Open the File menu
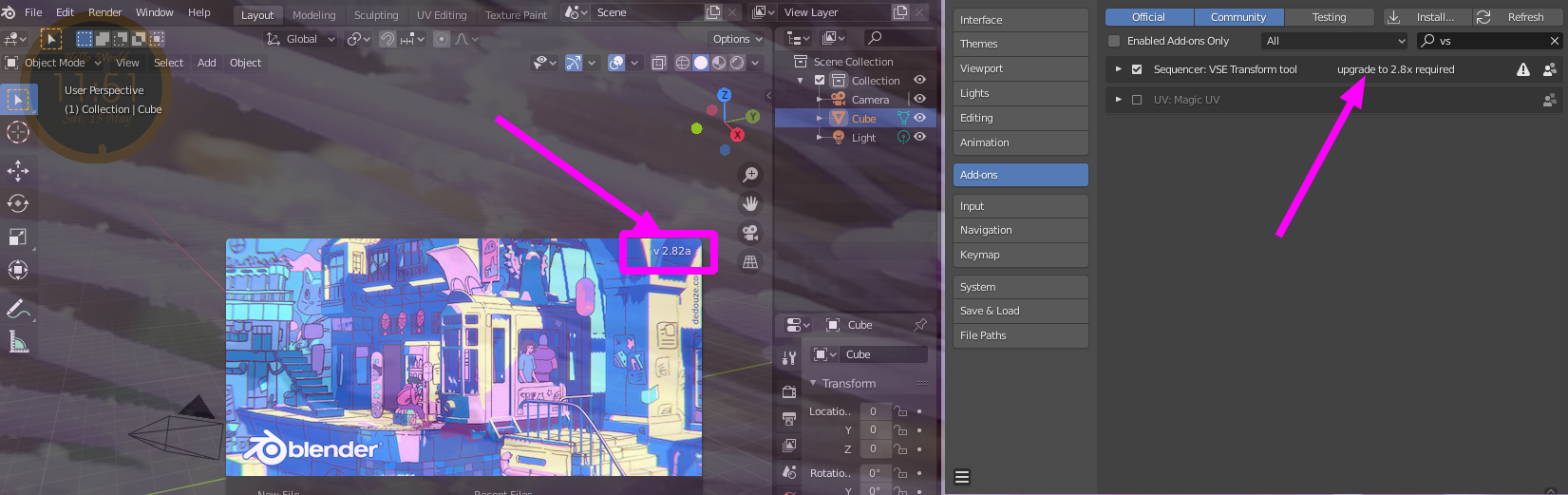This screenshot has width=1568, height=495. (33, 12)
